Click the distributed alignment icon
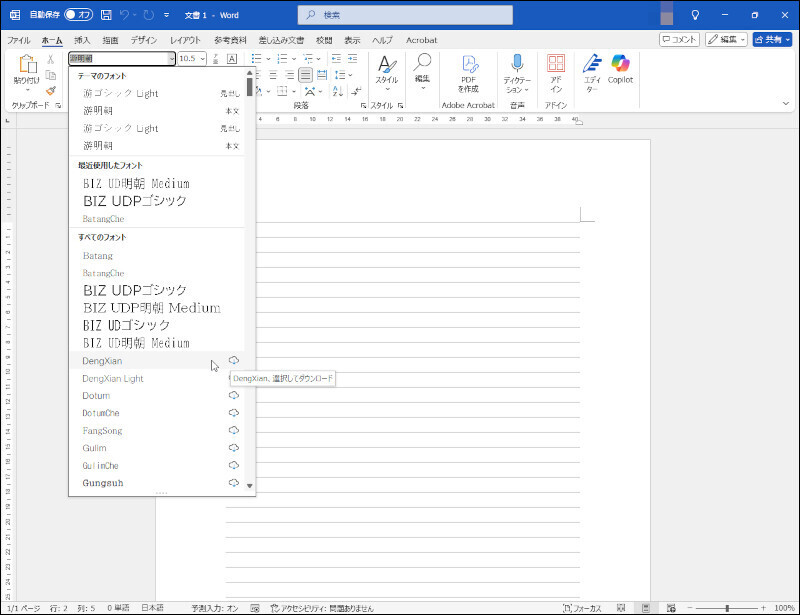800x615 pixels. (322, 76)
